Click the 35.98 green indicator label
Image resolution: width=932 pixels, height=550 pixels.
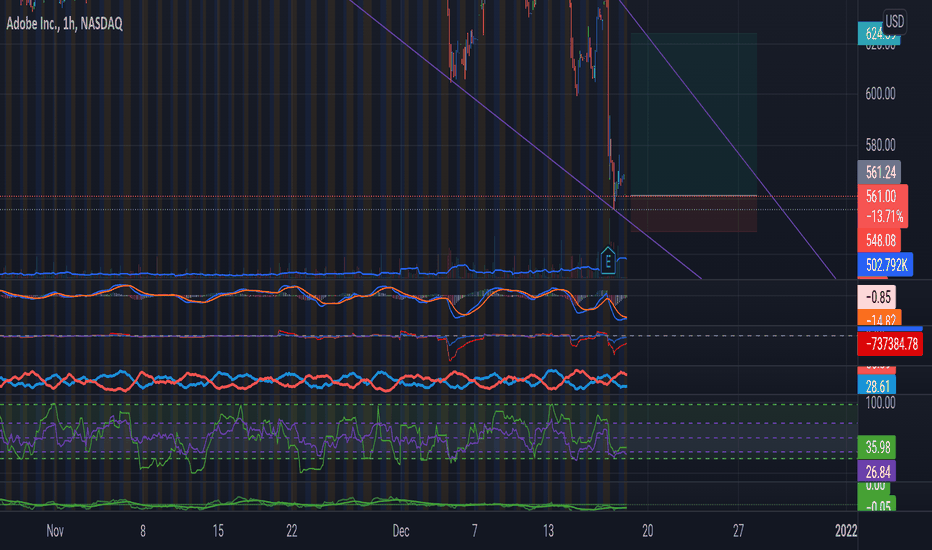click(877, 447)
